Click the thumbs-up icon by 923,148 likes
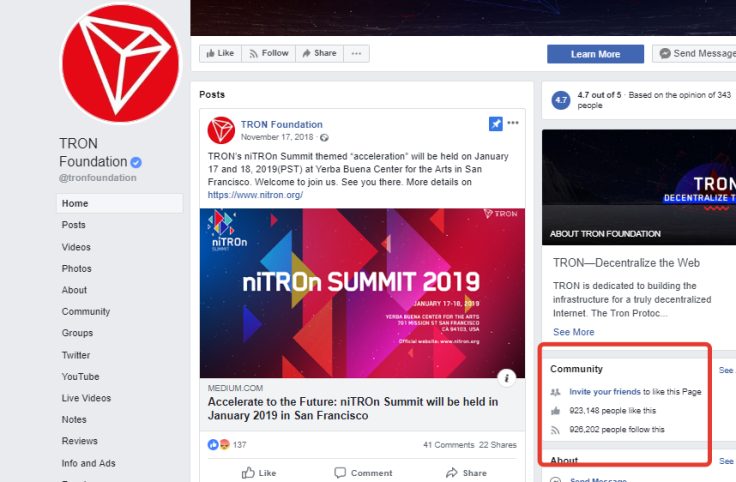 point(555,411)
